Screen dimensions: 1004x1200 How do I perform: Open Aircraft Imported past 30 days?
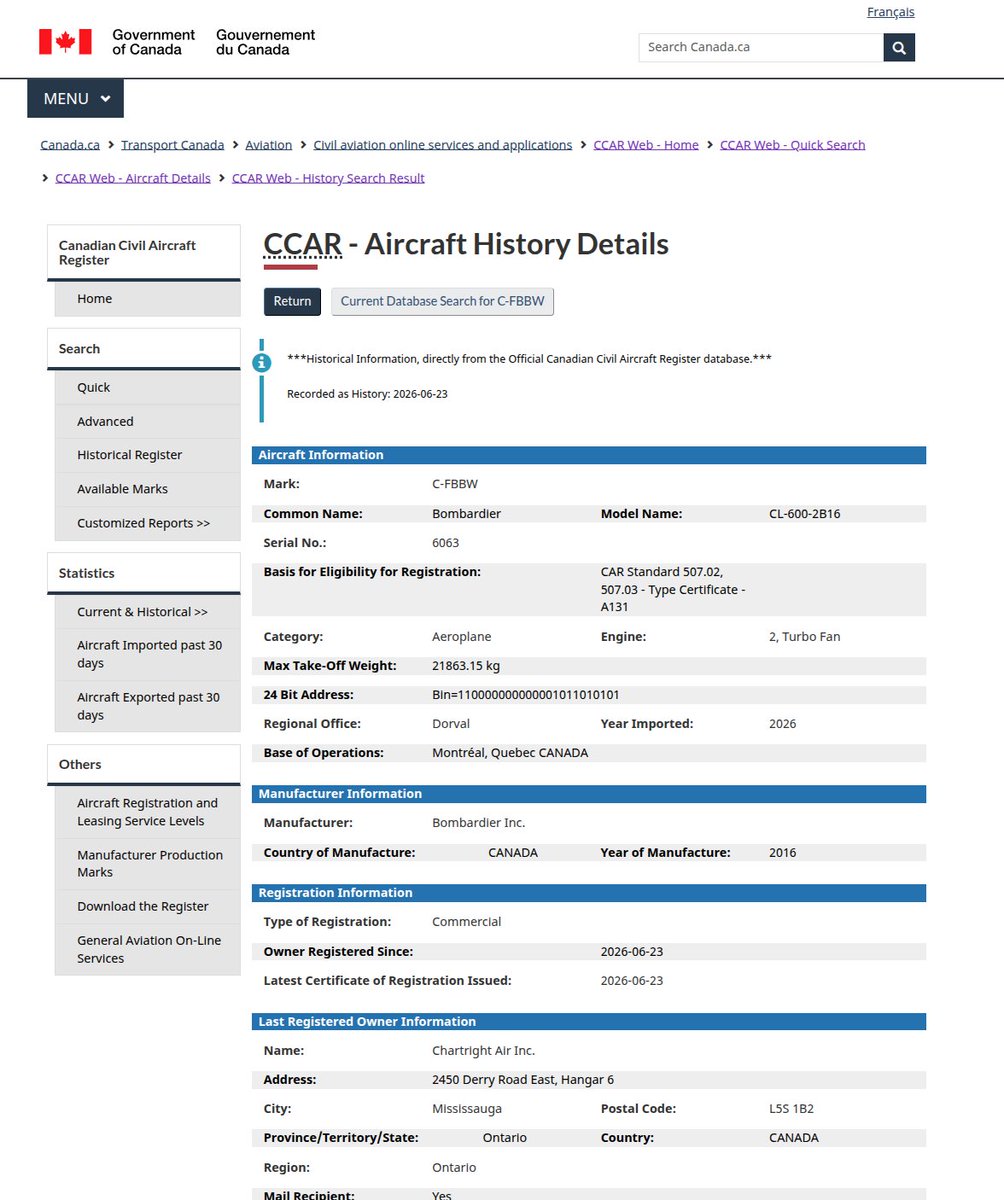click(148, 654)
